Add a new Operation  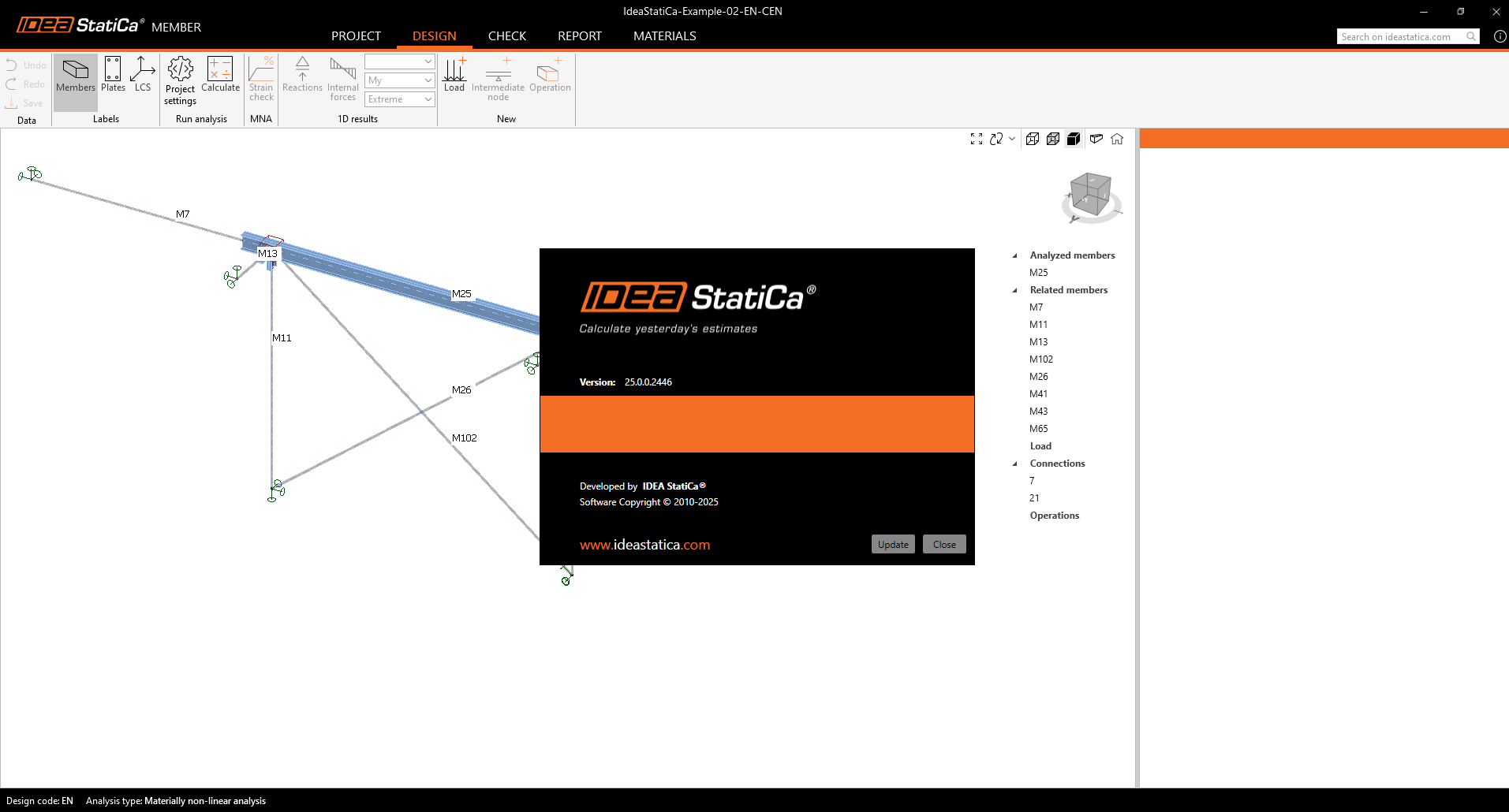[550, 76]
